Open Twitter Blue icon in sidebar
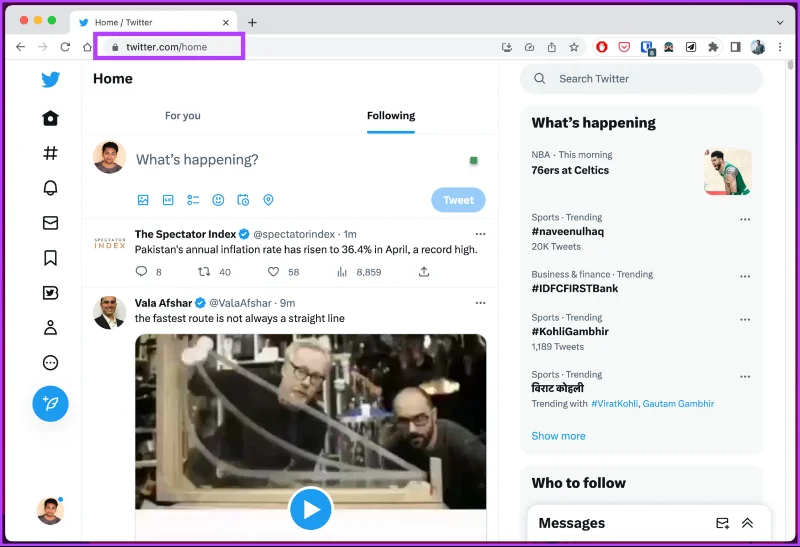The height and width of the screenshot is (547, 800). [50, 293]
